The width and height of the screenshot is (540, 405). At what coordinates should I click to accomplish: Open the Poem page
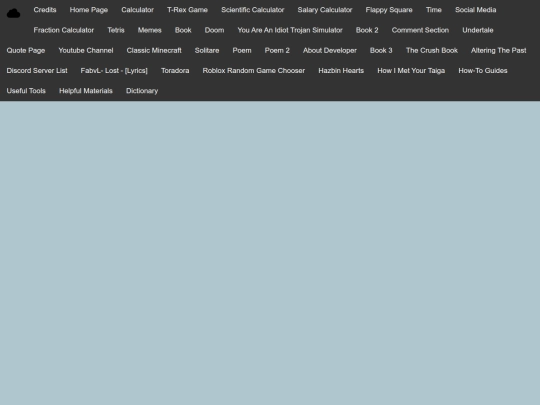coord(242,51)
